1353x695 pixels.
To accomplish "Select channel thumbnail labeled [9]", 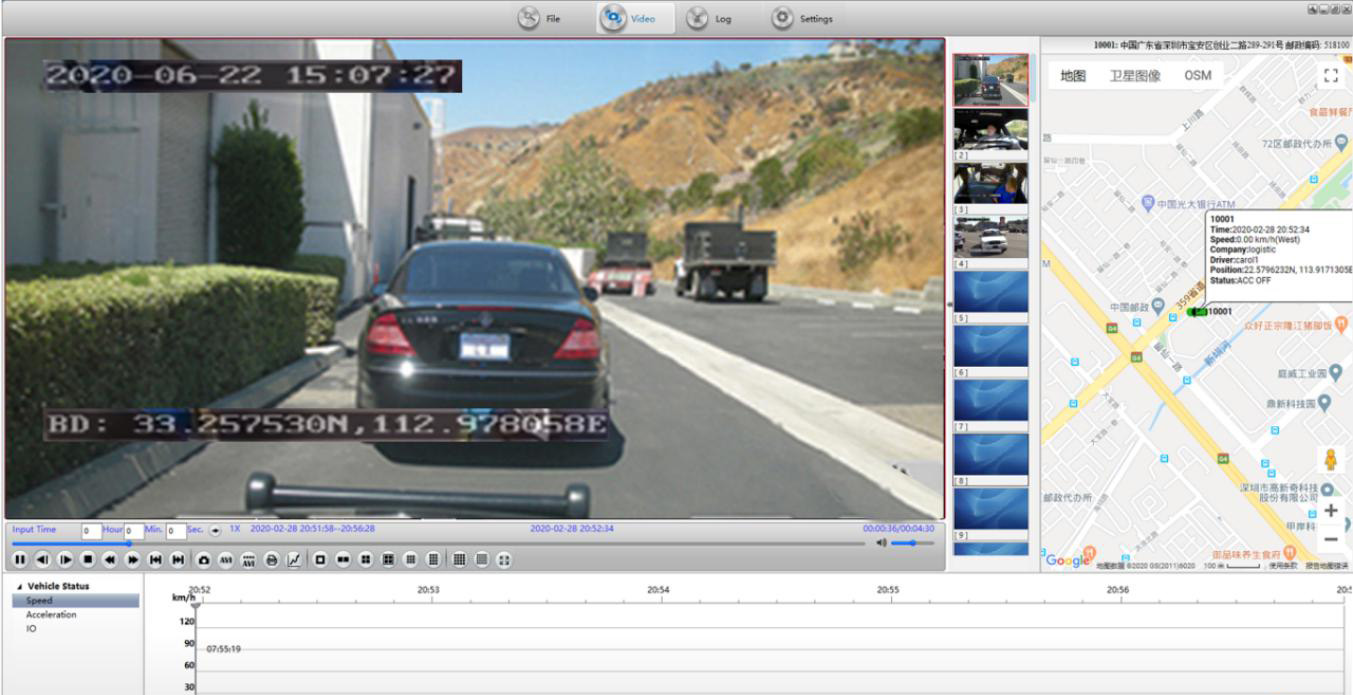I will (990, 508).
